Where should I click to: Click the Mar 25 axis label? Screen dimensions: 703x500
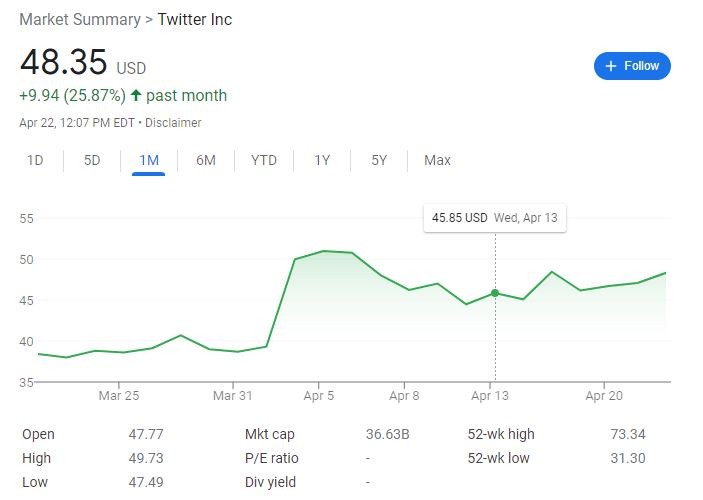tap(118, 396)
